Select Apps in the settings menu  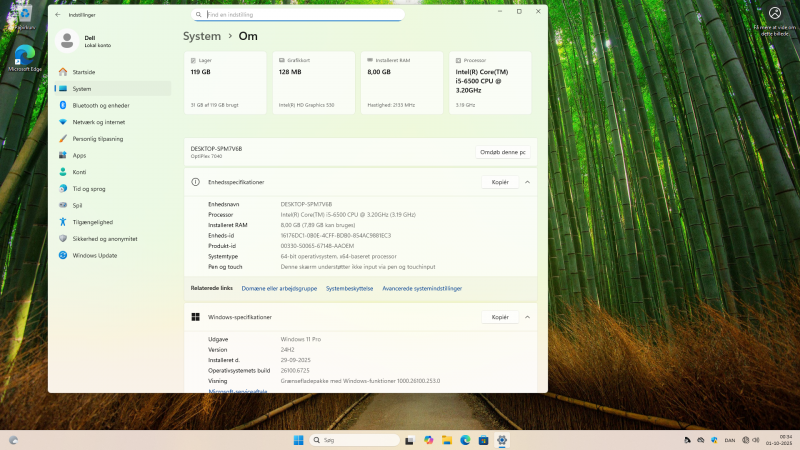[79, 155]
